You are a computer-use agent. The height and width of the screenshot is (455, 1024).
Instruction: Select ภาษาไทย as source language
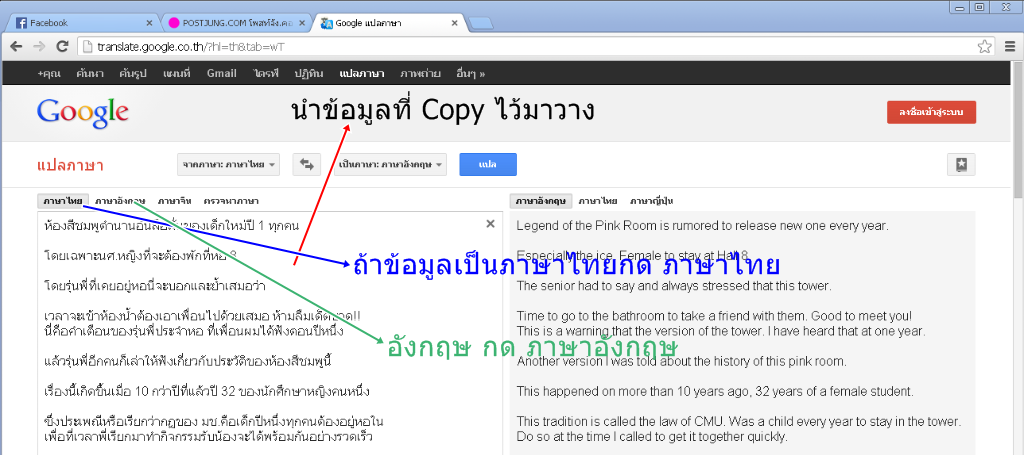click(x=63, y=201)
